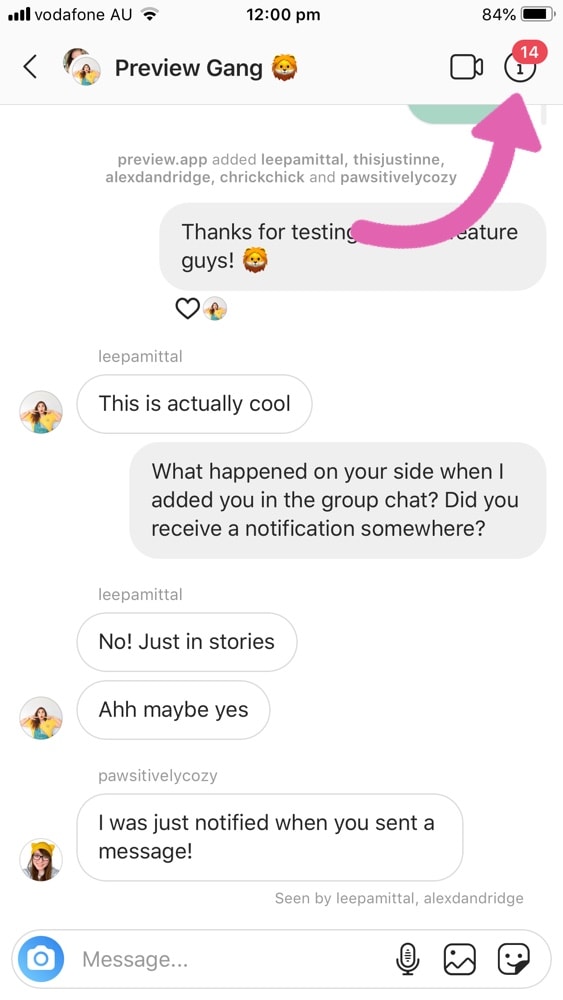563x1000 pixels.
Task: Tap the back arrow icon
Action: click(x=30, y=67)
